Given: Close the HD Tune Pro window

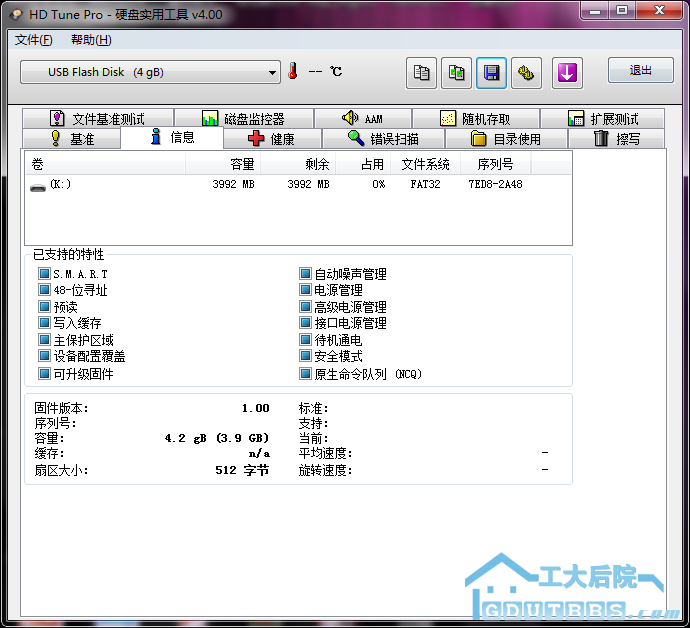Looking at the screenshot, I should pos(659,11).
